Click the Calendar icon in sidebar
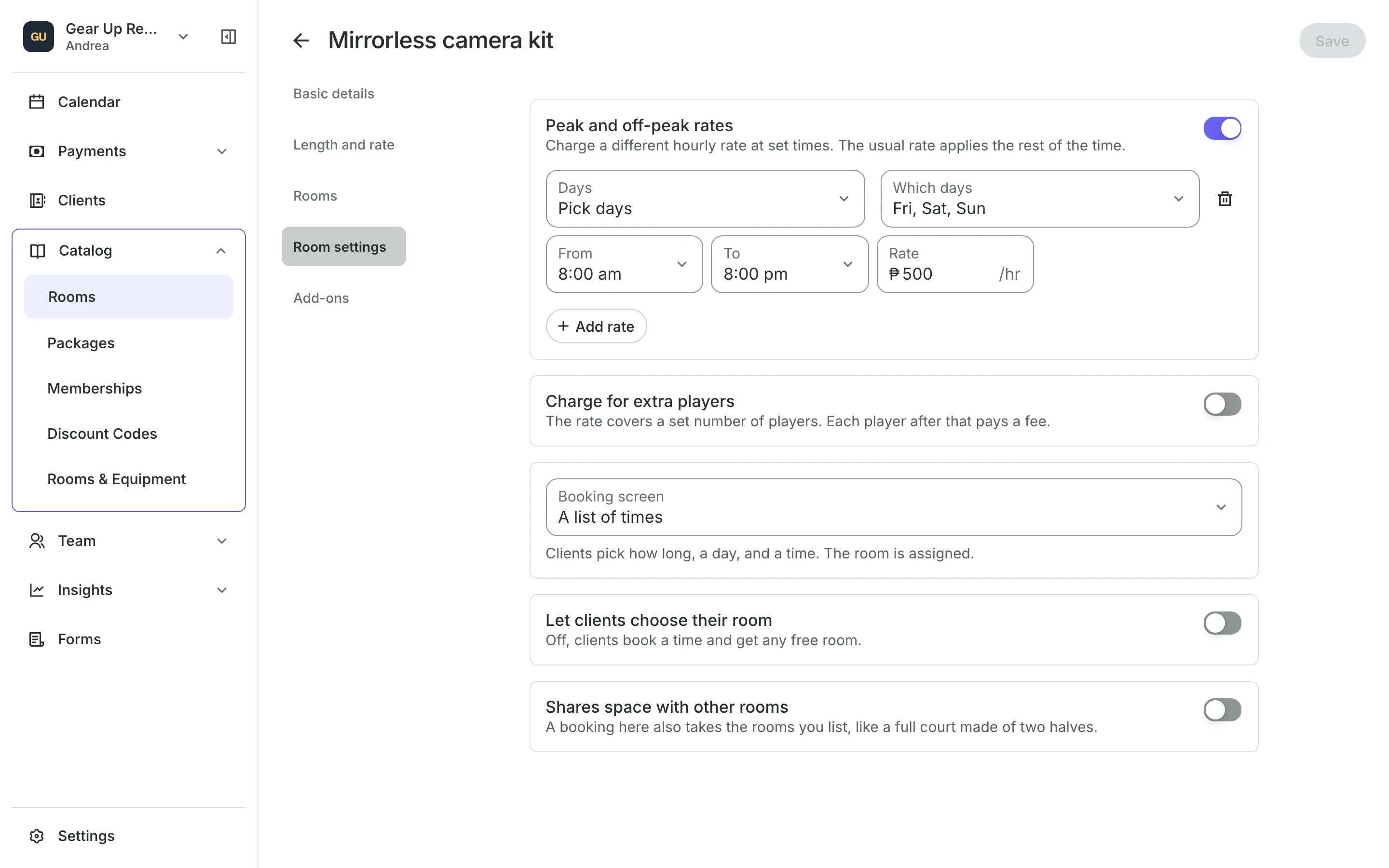Screen dimensions: 1389x868 (37, 102)
